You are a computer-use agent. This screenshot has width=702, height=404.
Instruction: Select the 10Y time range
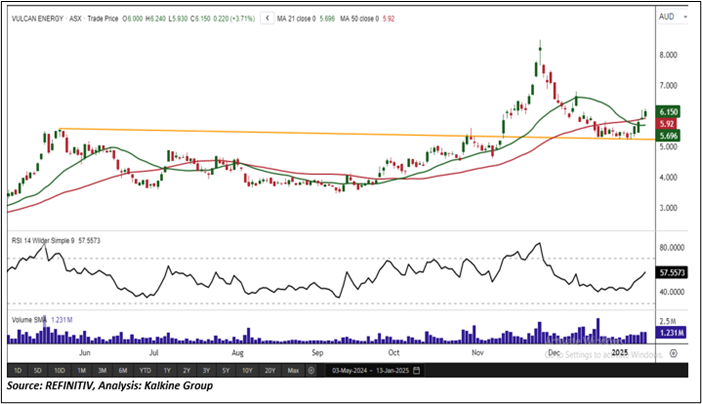(x=247, y=370)
